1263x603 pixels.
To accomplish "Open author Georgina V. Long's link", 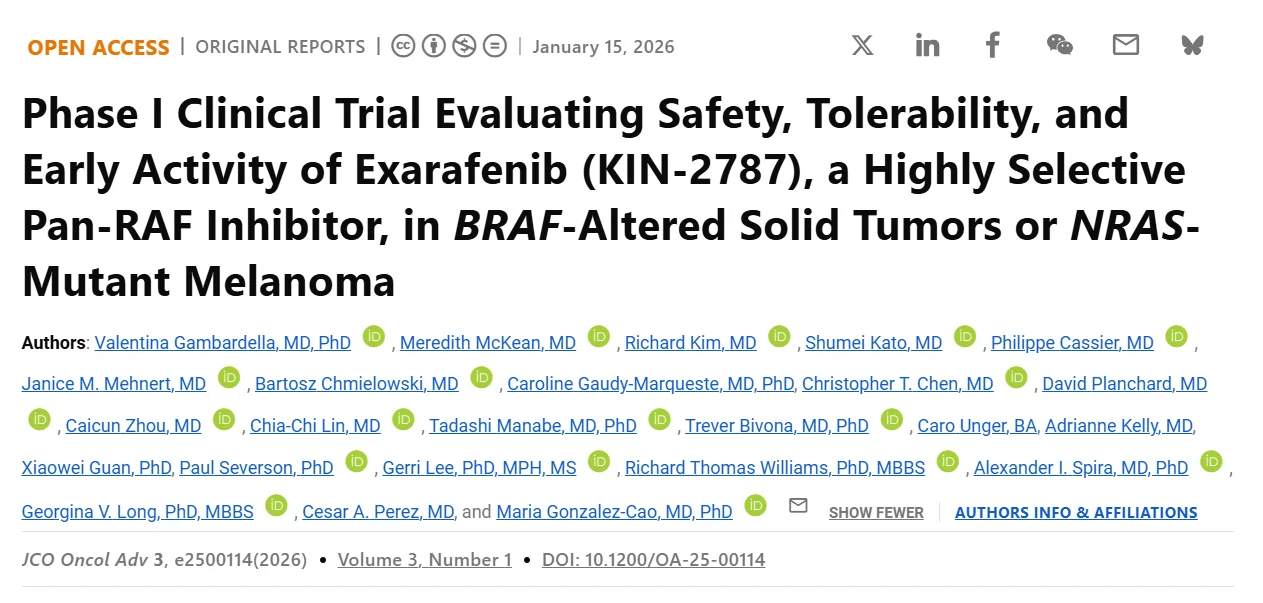I will (x=138, y=511).
